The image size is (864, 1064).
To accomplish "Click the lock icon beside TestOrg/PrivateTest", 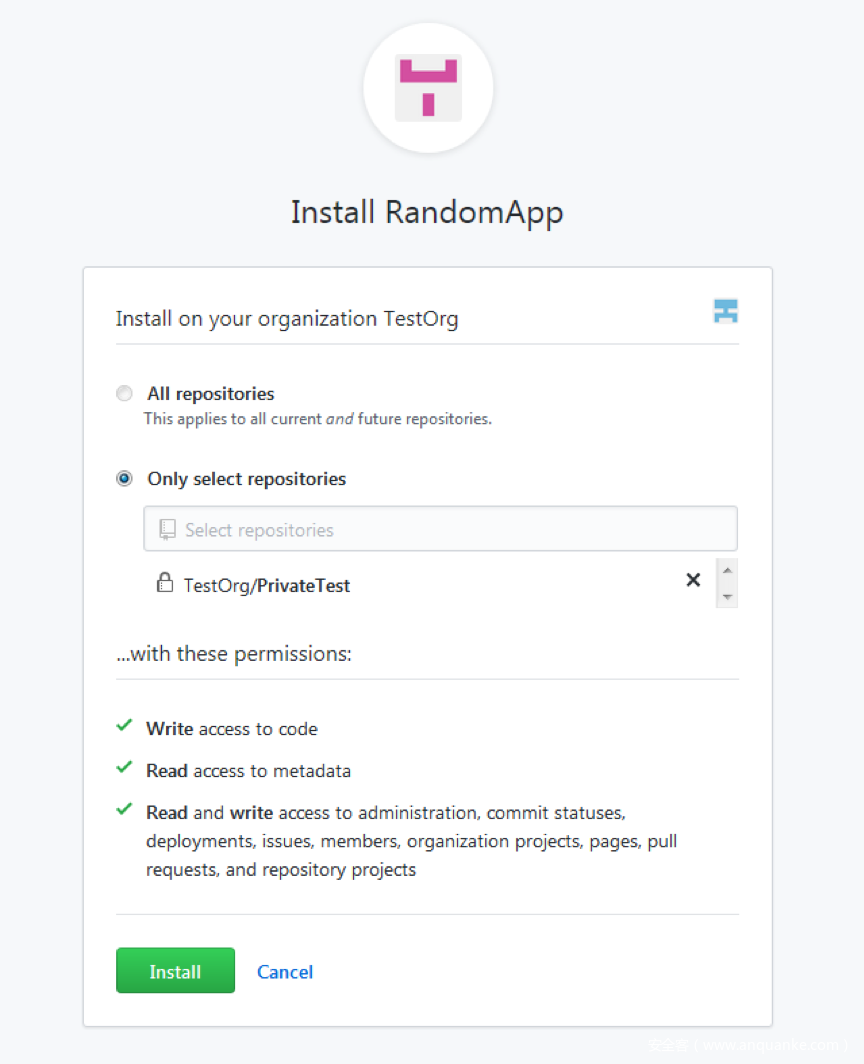I will pyautogui.click(x=165, y=582).
